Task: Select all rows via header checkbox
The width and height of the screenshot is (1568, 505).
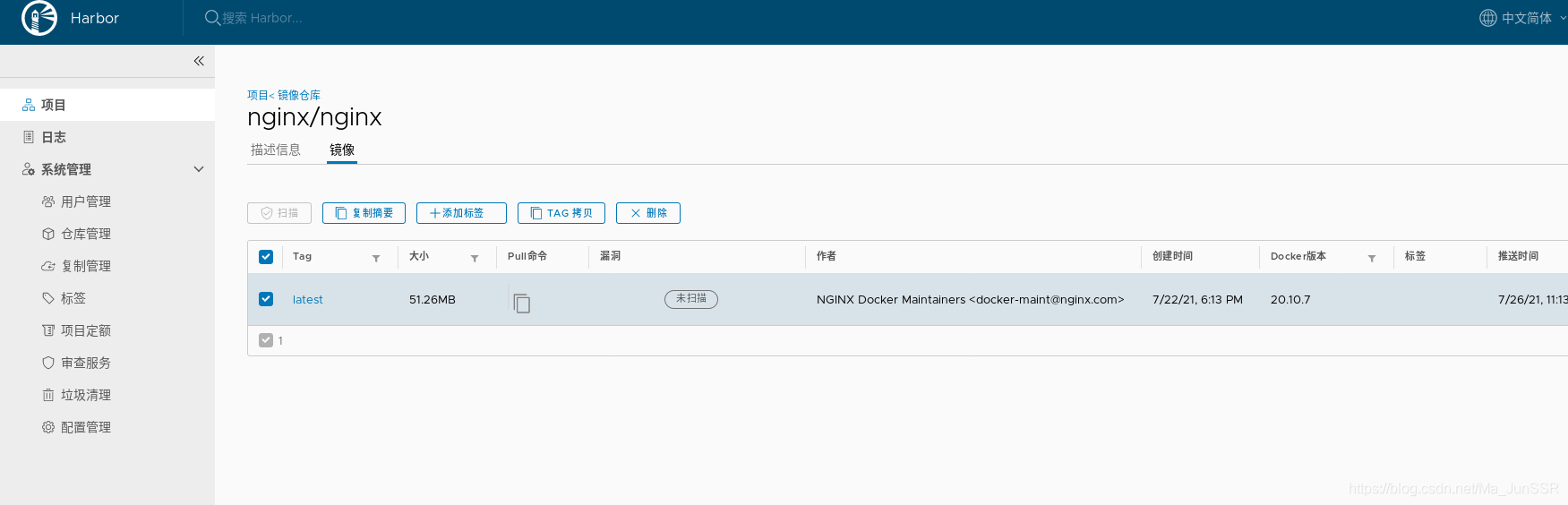Action: 266,257
